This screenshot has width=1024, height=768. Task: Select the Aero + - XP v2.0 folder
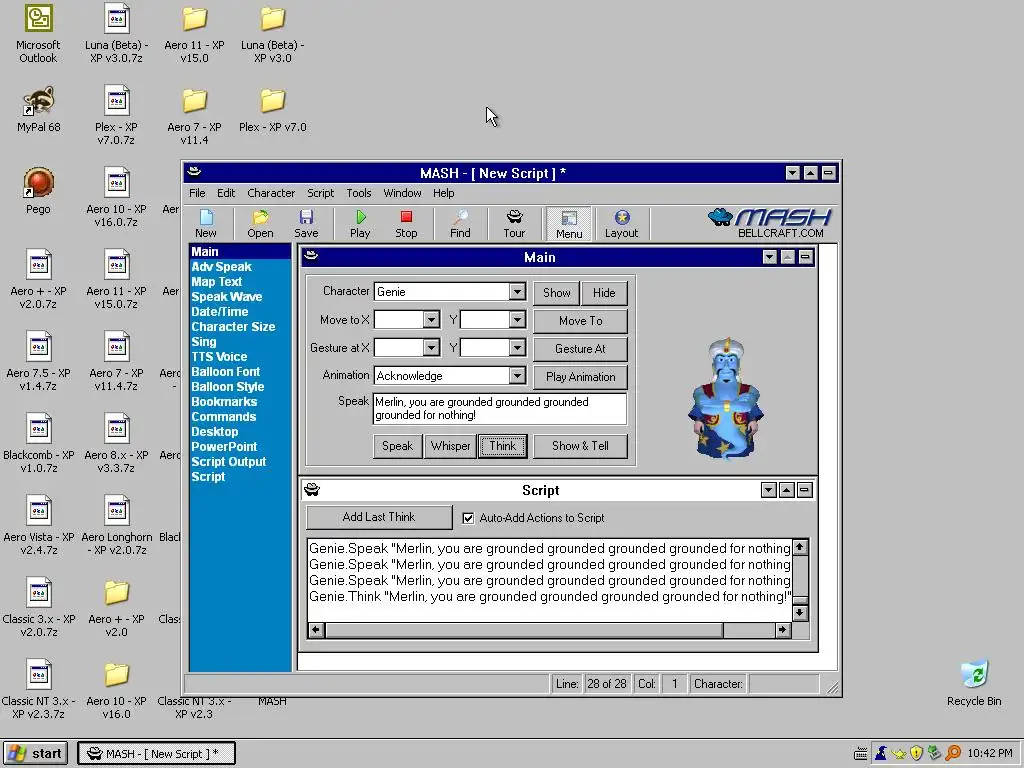click(116, 607)
